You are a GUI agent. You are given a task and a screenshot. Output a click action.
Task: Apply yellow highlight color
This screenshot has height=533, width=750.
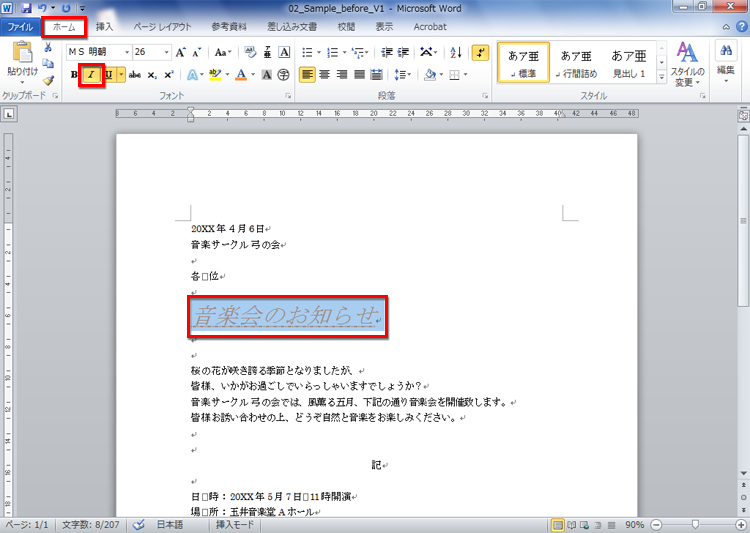[x=215, y=75]
